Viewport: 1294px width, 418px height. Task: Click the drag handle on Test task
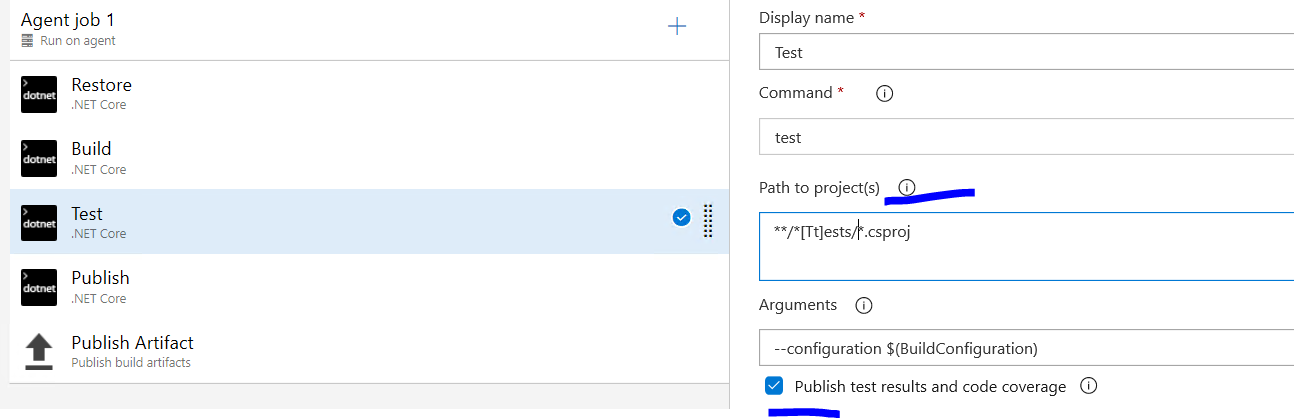point(708,220)
